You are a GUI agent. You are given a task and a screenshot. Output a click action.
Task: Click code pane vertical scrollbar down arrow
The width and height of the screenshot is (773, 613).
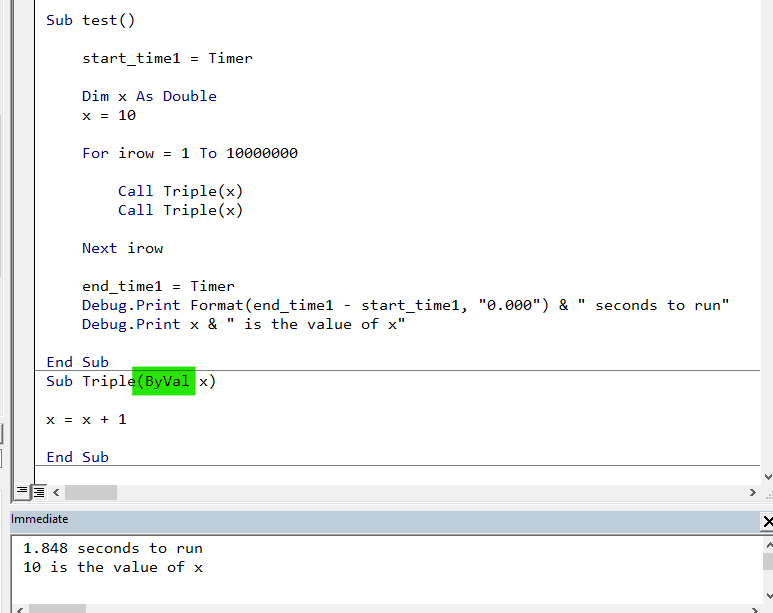pos(767,475)
